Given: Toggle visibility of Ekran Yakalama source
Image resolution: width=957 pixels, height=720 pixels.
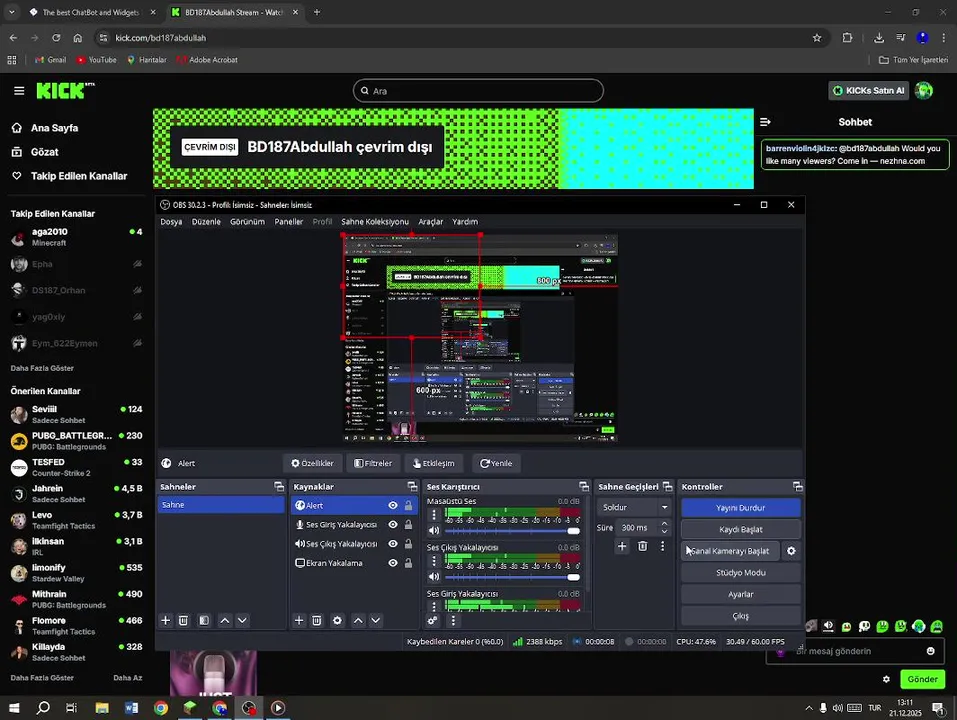Looking at the screenshot, I should [x=393, y=563].
